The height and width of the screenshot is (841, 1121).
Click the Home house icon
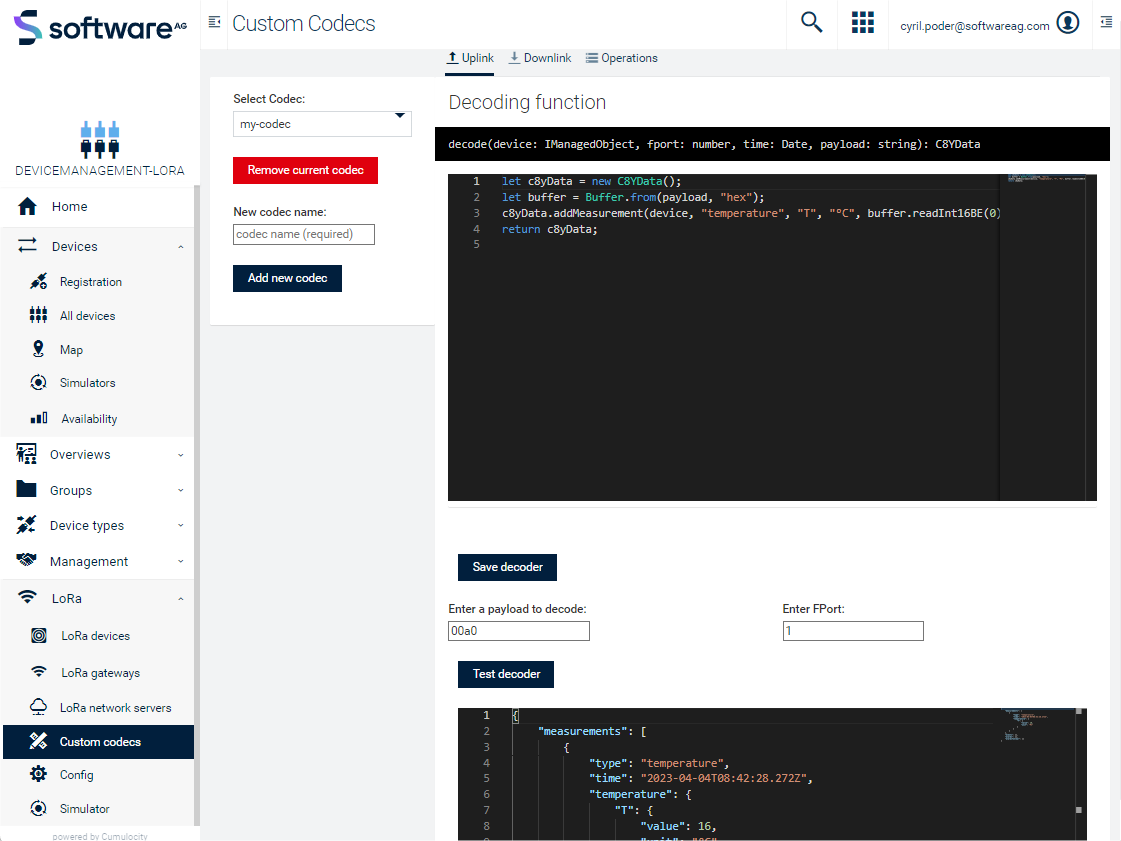[x=27, y=207]
